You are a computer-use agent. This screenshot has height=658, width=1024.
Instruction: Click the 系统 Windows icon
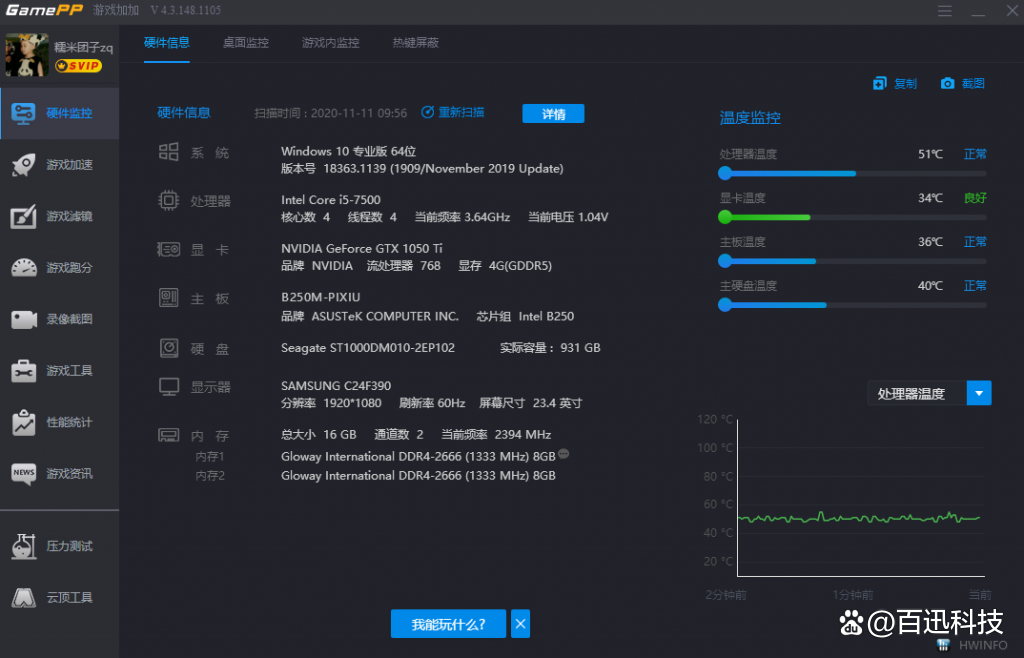tap(168, 152)
